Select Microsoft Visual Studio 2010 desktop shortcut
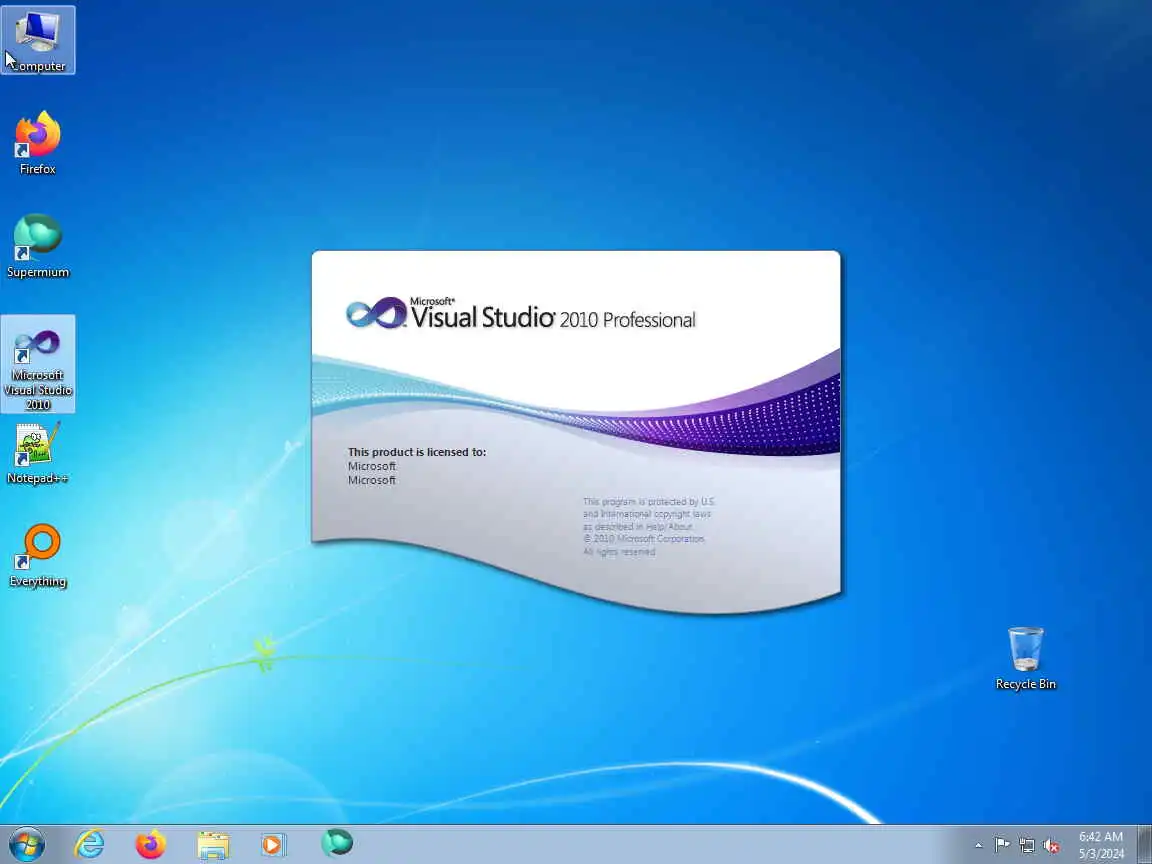Screen dimensions: 1152x864 pyautogui.click(x=37, y=364)
